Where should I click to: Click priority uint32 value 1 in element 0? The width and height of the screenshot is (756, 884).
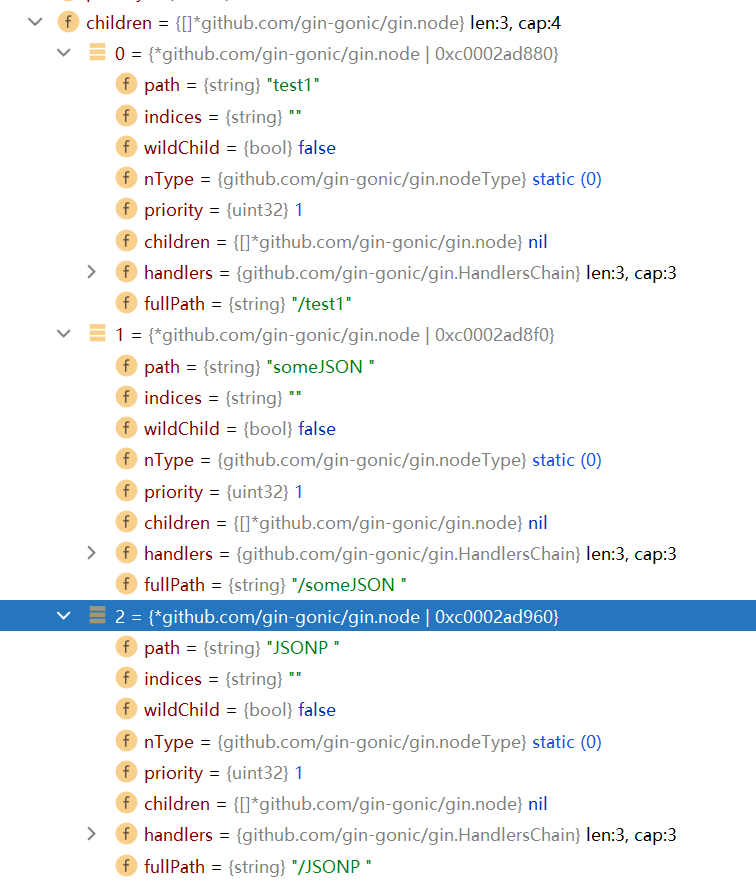click(x=299, y=210)
